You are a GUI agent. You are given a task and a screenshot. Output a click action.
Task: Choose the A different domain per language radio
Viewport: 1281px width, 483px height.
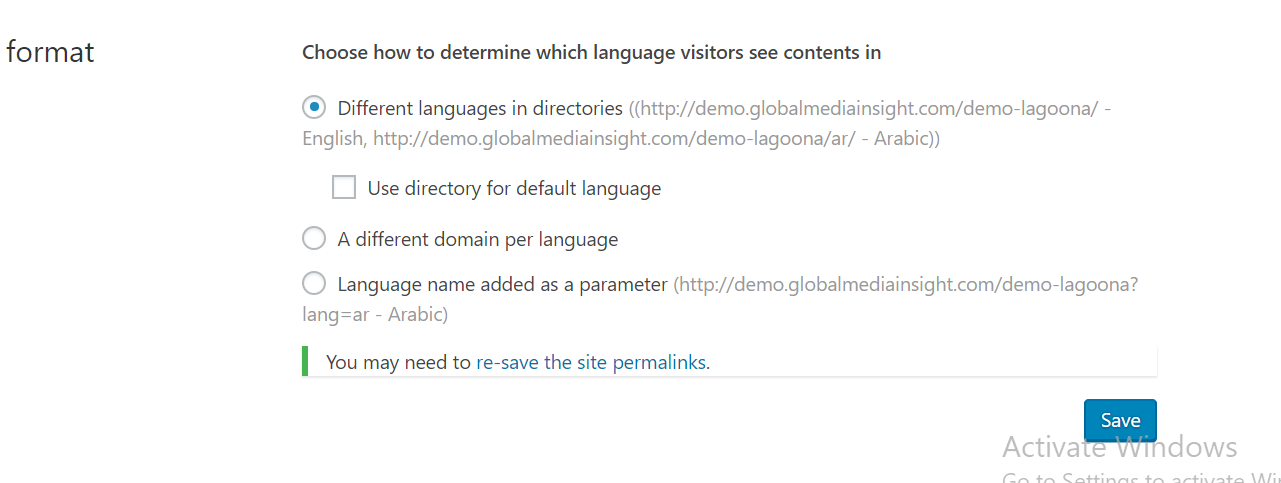click(x=314, y=239)
